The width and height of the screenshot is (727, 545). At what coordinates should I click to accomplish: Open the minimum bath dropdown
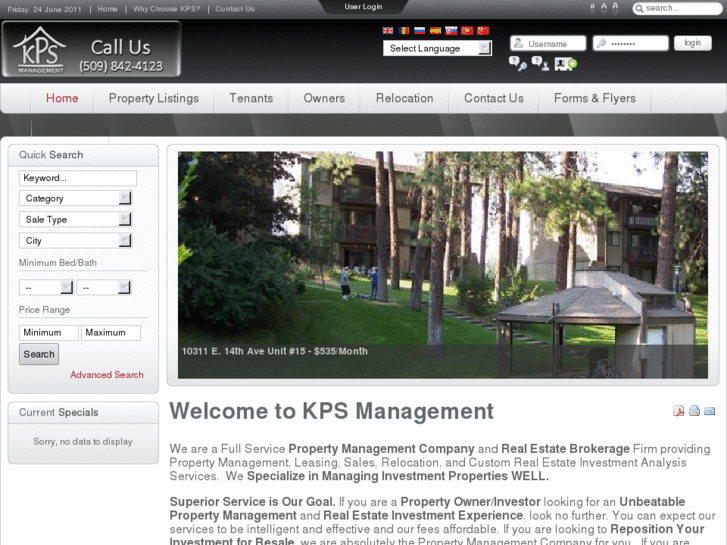103,288
